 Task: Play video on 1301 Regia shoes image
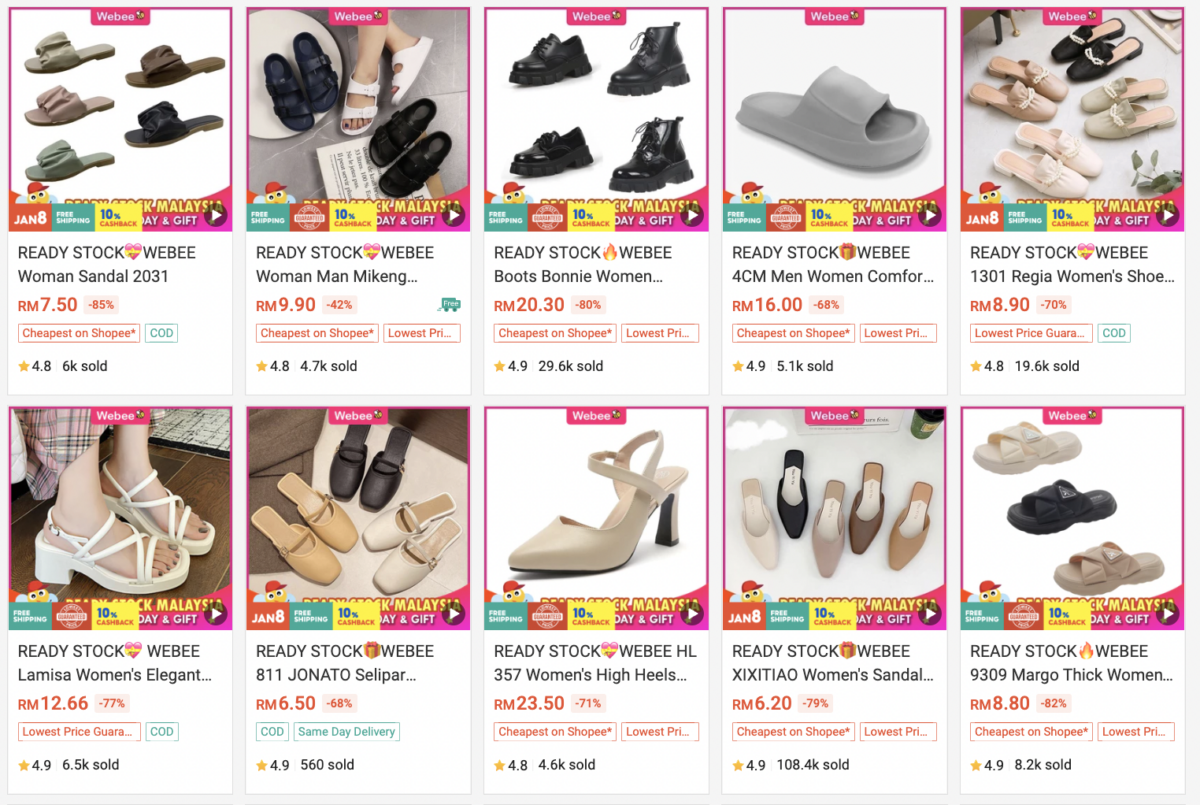[x=1167, y=215]
